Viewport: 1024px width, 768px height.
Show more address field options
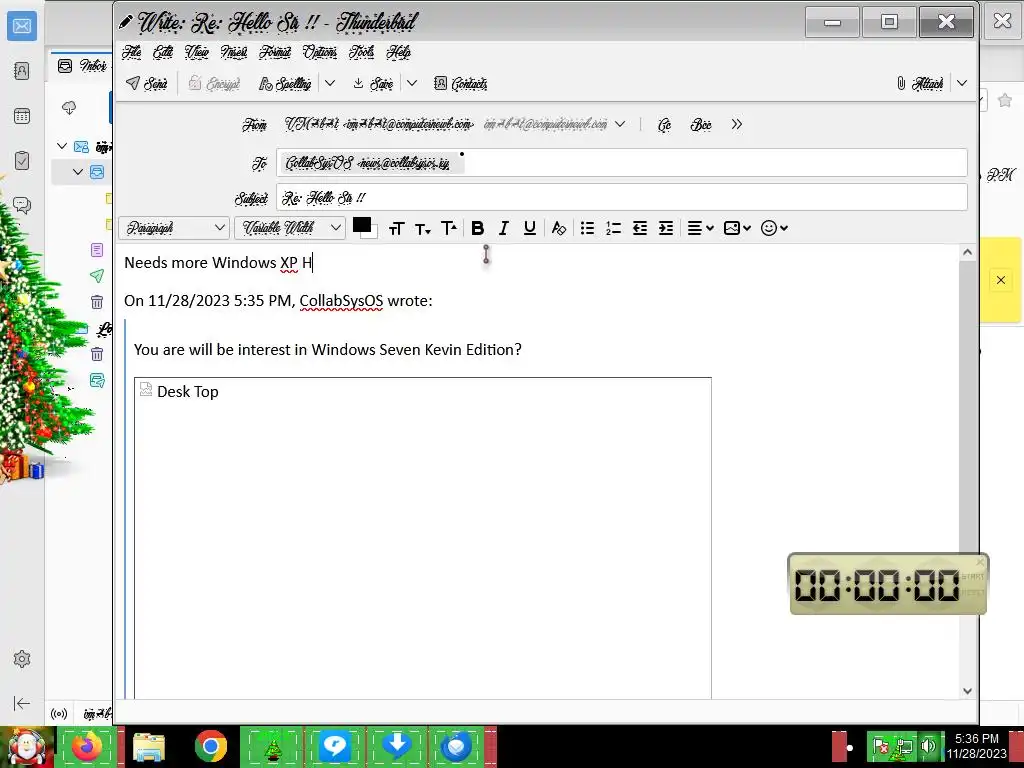coord(737,124)
